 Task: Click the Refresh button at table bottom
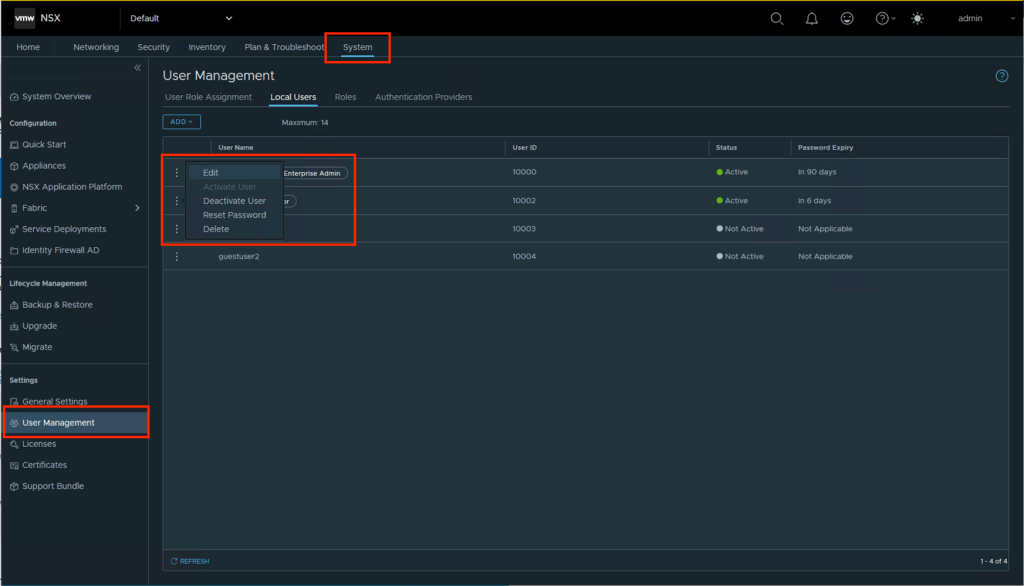click(x=190, y=561)
